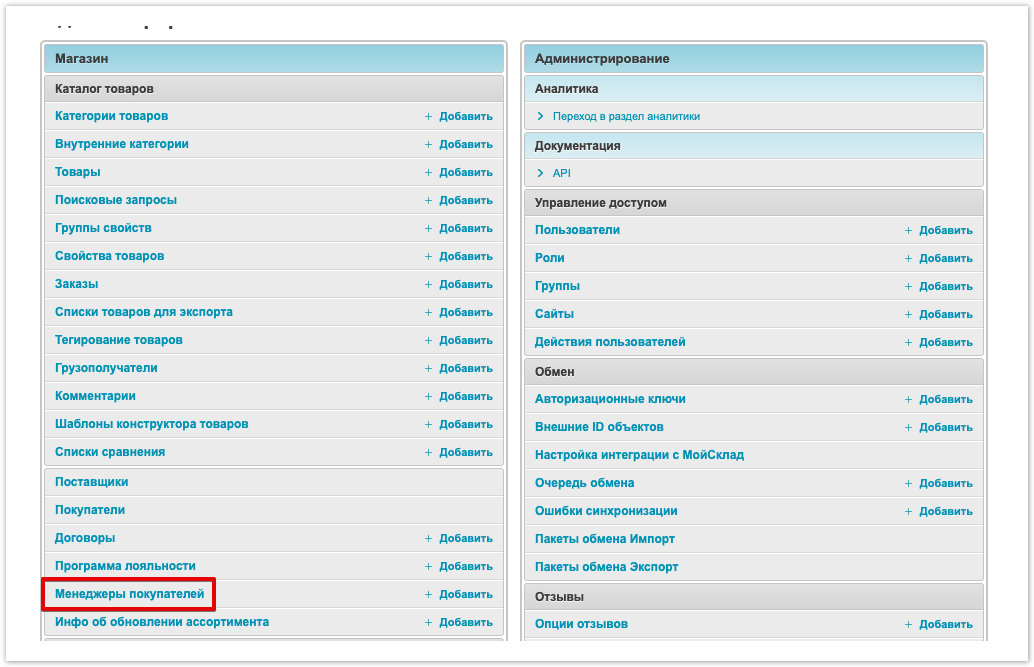The width and height of the screenshot is (1034, 667).
Task: Open the Каталог товаров section header
Action: coord(104,89)
